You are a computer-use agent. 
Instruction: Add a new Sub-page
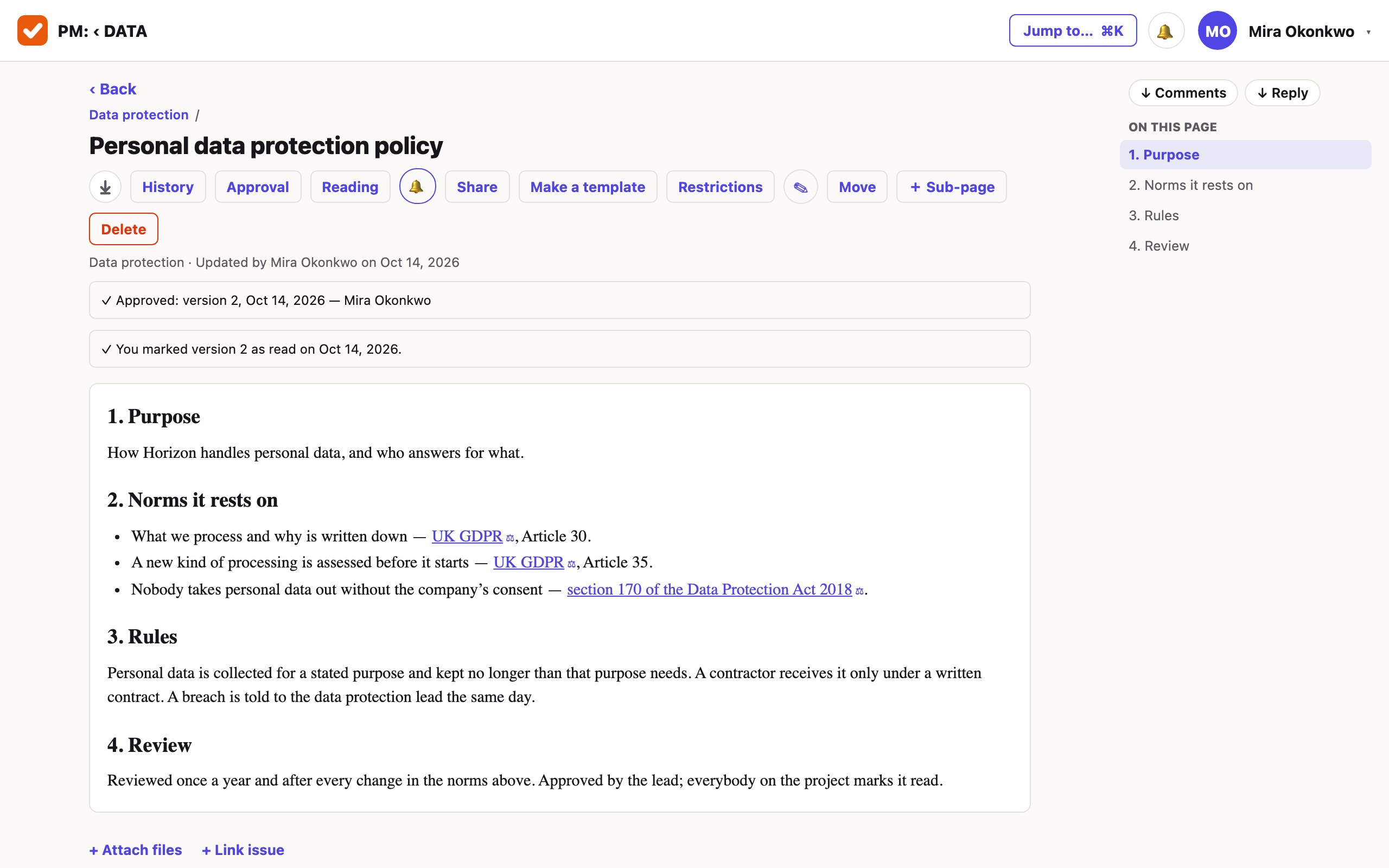point(952,187)
